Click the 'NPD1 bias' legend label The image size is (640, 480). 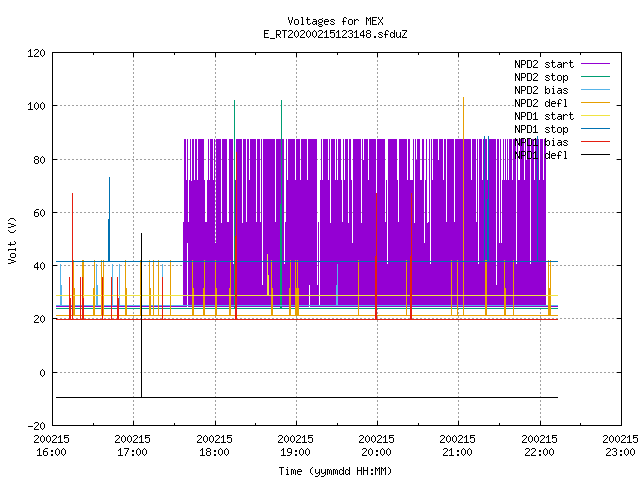(541, 142)
